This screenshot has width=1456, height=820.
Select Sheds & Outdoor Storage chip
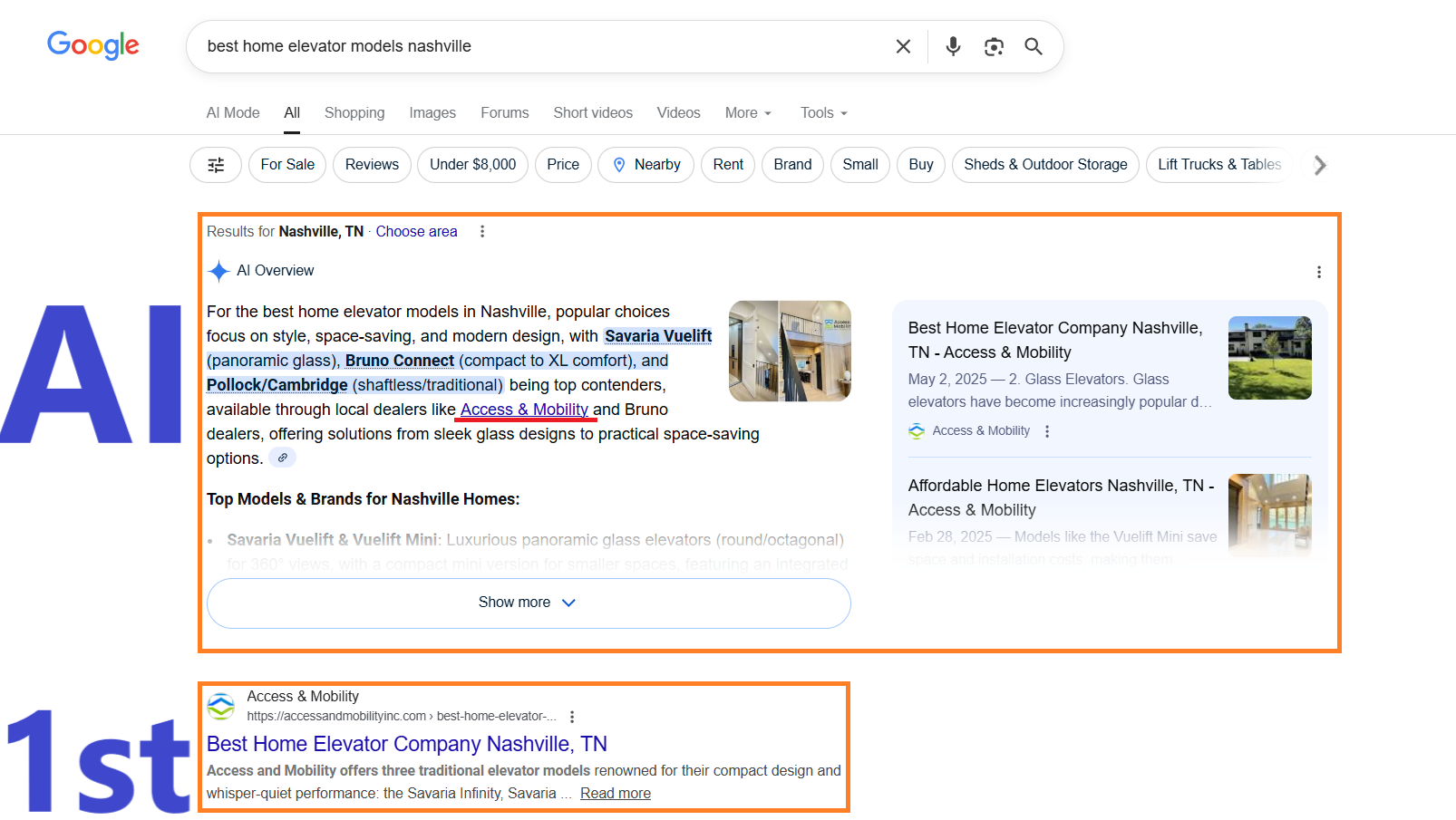pyautogui.click(x=1045, y=165)
